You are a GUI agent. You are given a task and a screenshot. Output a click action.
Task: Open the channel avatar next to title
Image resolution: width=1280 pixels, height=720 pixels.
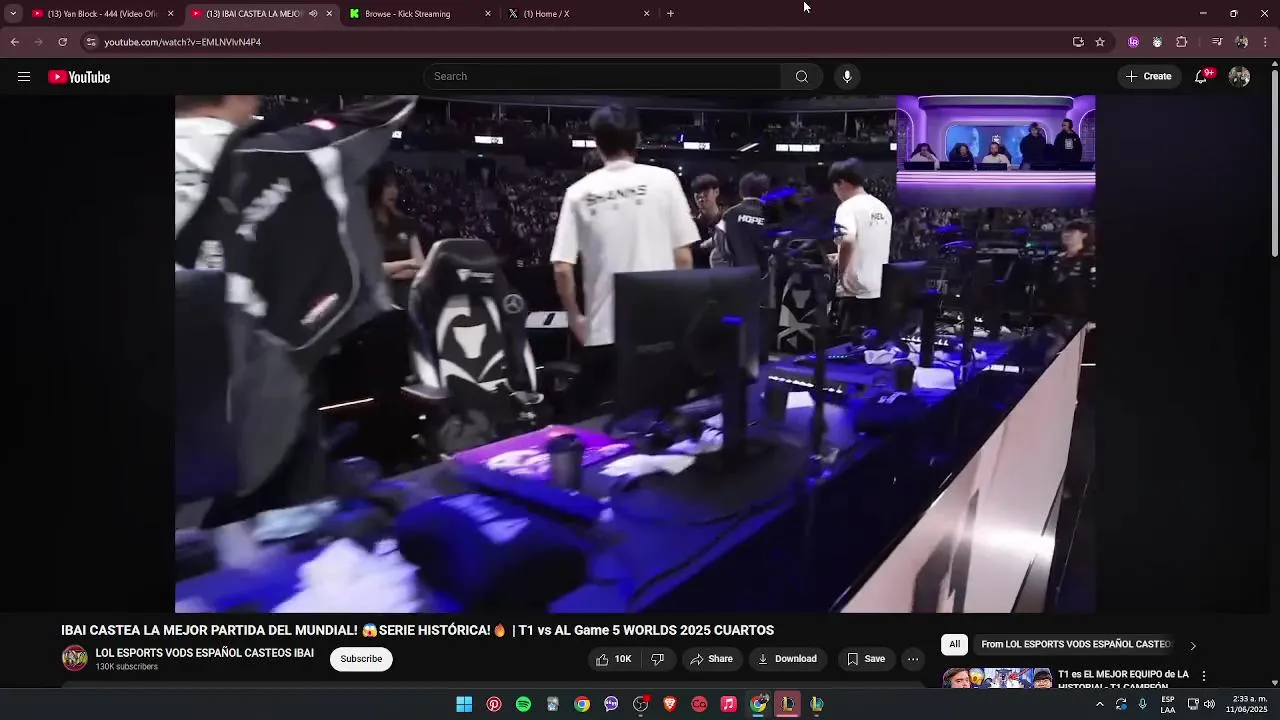(x=75, y=658)
